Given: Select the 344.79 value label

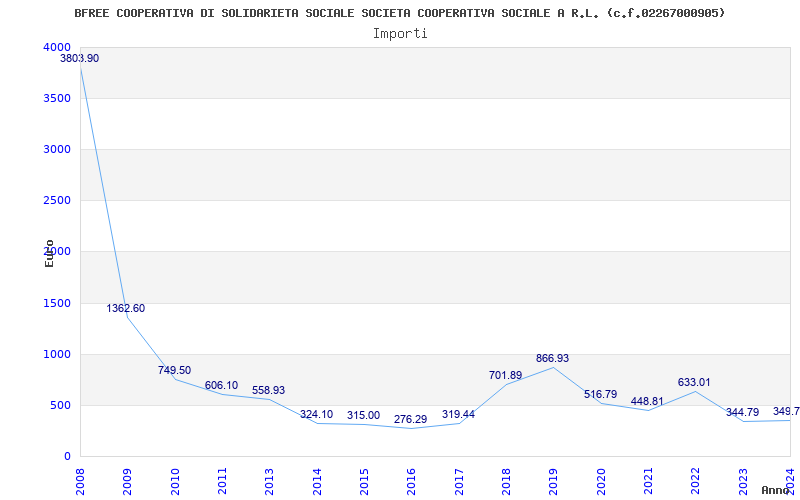Looking at the screenshot, I should [742, 413].
